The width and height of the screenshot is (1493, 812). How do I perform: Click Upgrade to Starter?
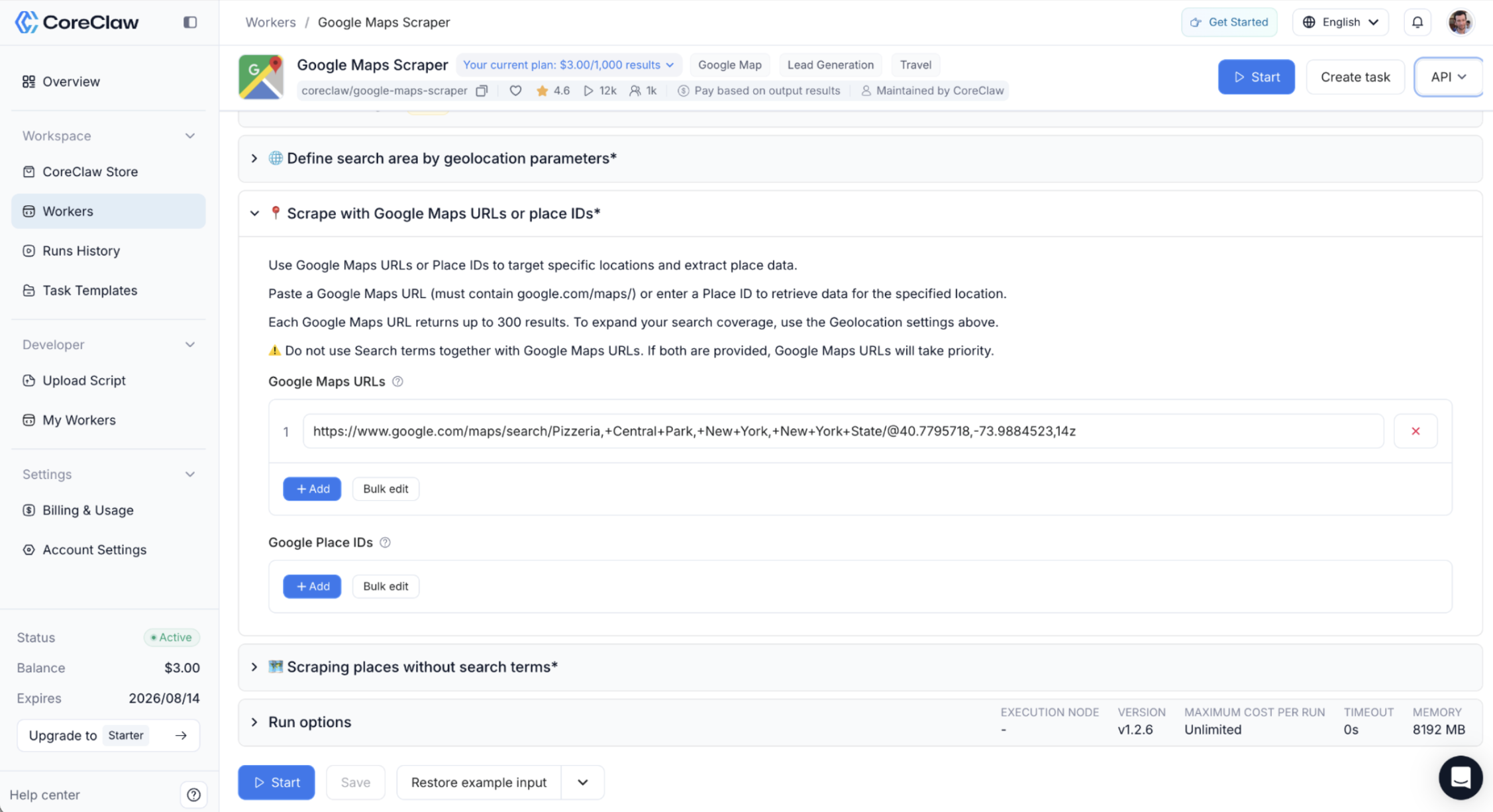click(109, 735)
